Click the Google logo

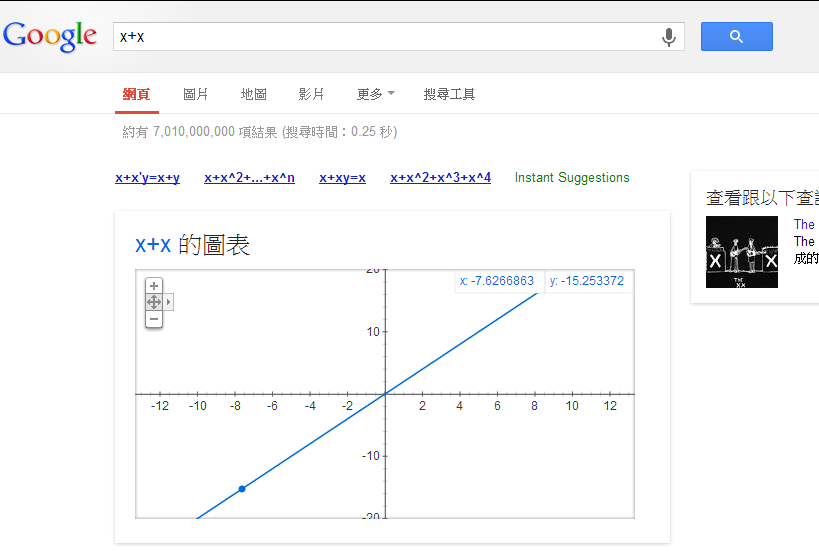click(50, 37)
